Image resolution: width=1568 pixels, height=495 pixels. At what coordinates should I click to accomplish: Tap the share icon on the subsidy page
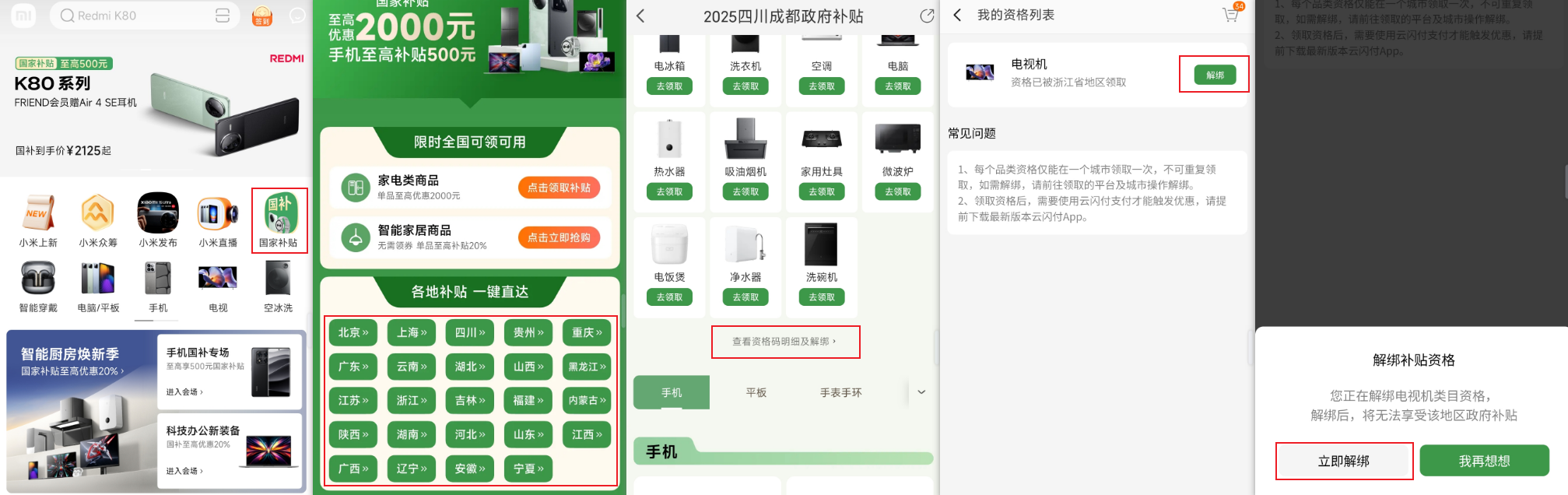[926, 16]
